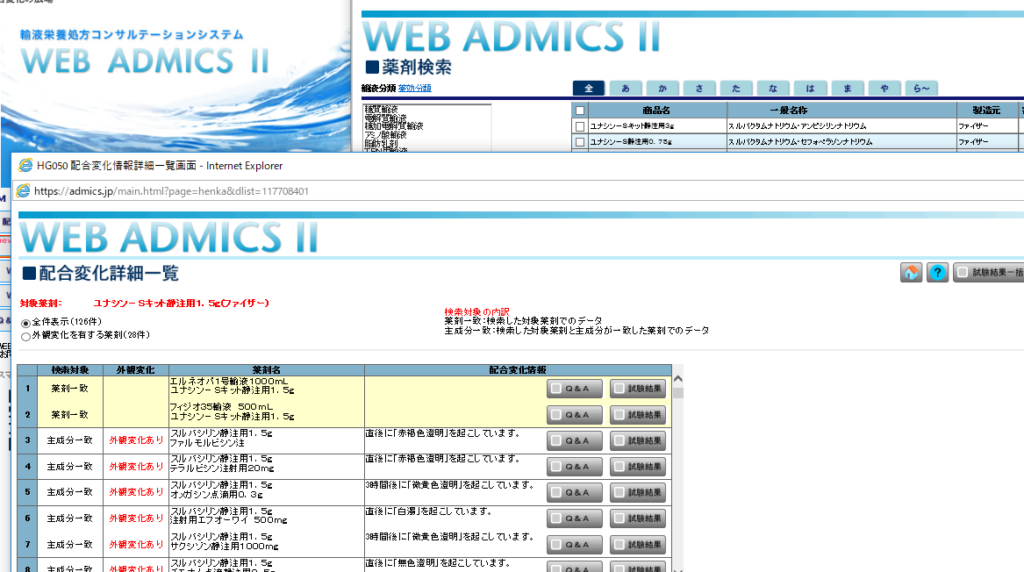Select the や kana filter tab
Image resolution: width=1024 pixels, height=572 pixels.
pos(885,88)
